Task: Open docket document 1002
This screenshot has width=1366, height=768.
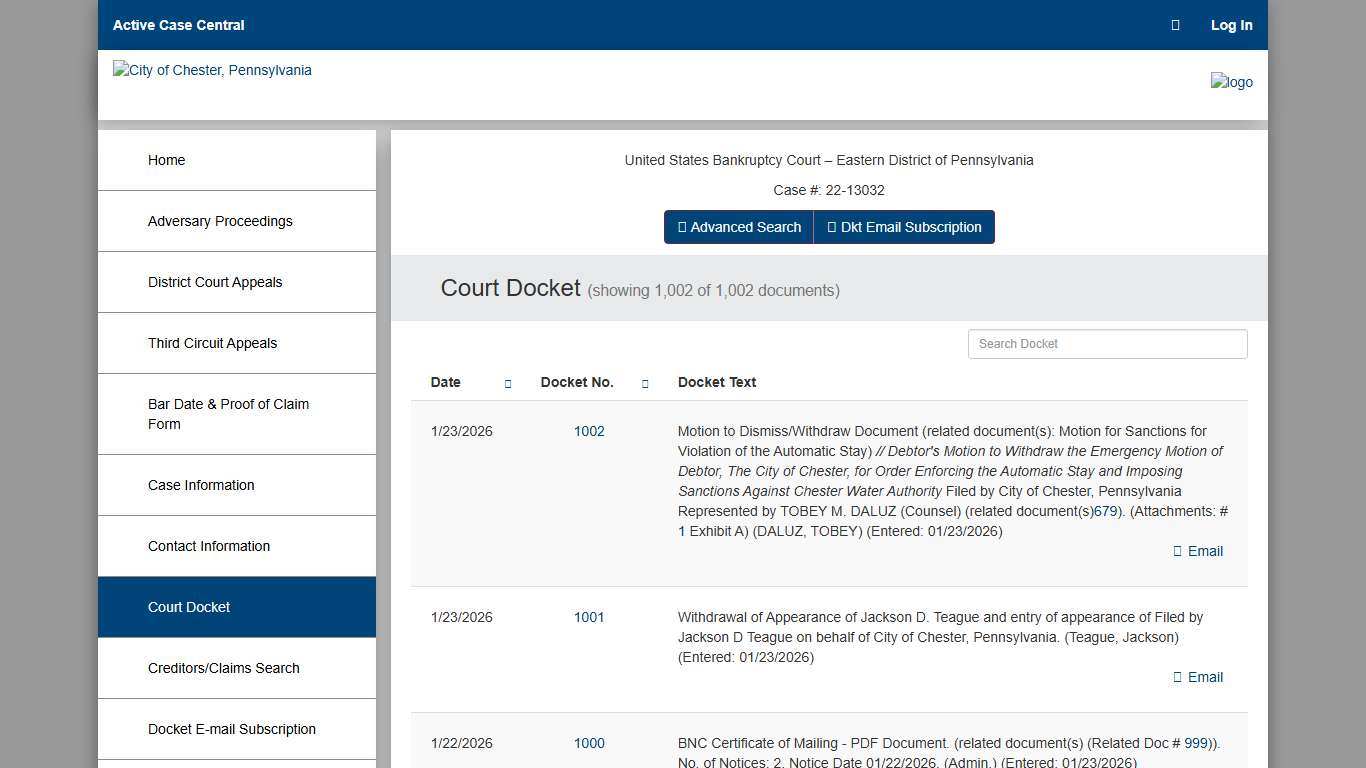Action: tap(589, 431)
